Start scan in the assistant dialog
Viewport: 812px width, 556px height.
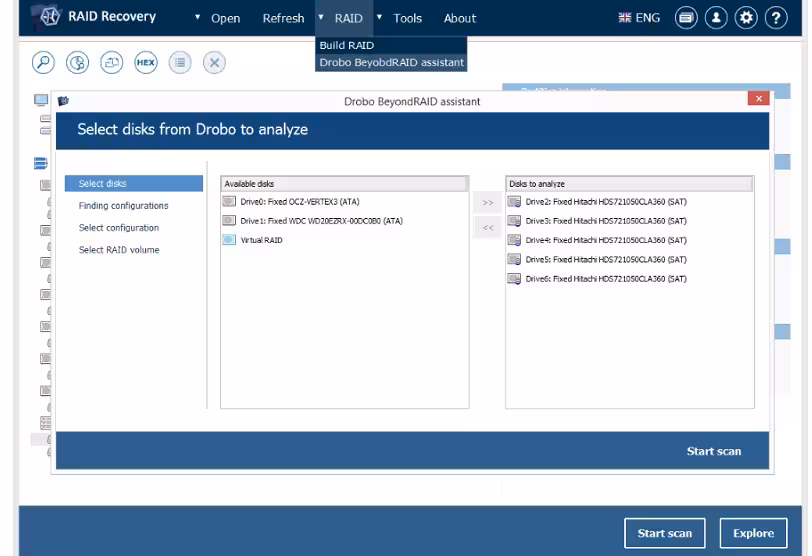tap(714, 451)
